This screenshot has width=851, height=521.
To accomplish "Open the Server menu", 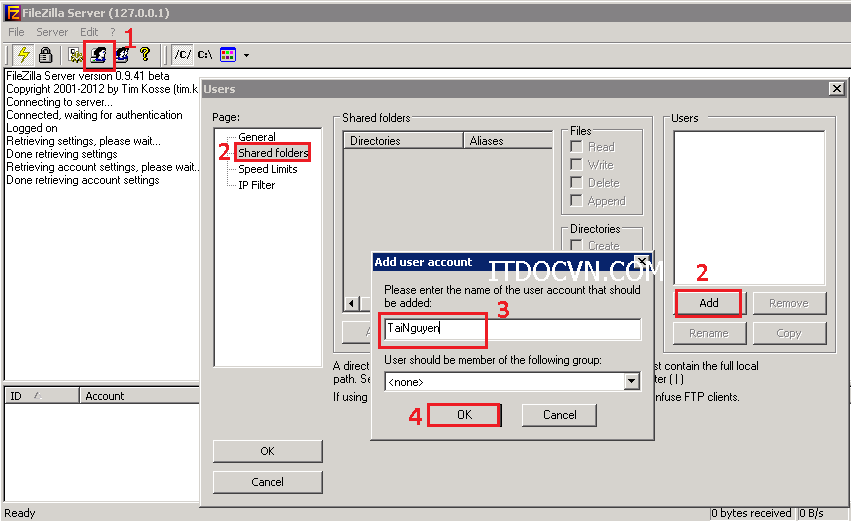I will pyautogui.click(x=52, y=32).
